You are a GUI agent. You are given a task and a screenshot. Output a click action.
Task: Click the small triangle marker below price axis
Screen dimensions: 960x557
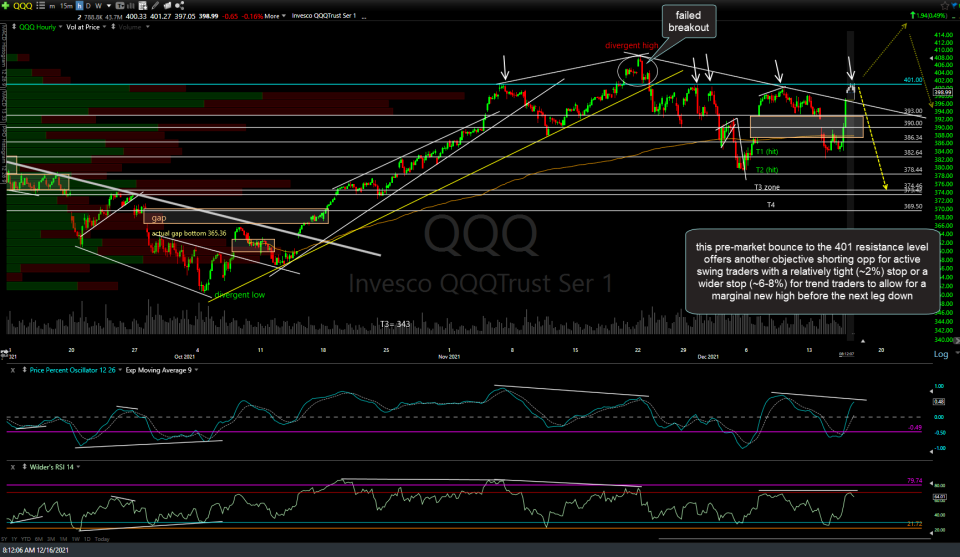click(x=862, y=341)
